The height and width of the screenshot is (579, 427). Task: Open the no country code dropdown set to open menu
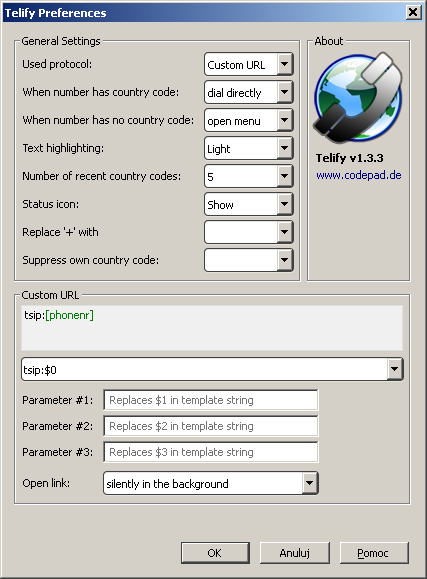pyautogui.click(x=249, y=120)
